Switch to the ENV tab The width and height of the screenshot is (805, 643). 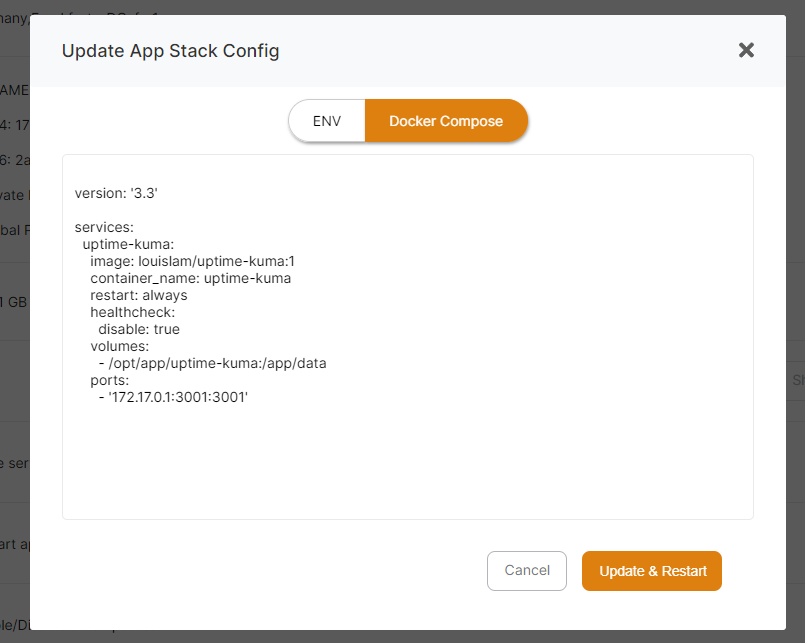[x=327, y=121]
